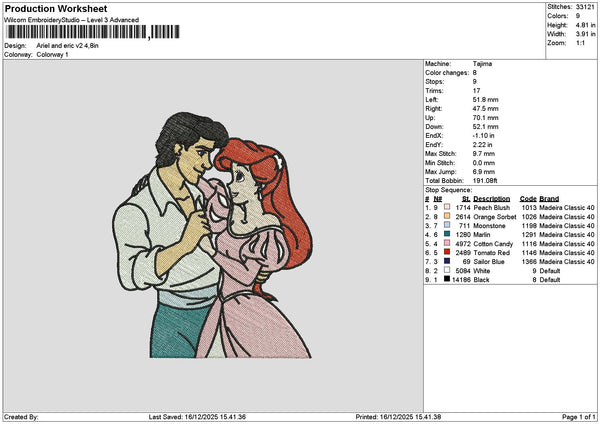600x424 pixels.
Task: Click the stitch count 5084 for White
Action: click(463, 271)
